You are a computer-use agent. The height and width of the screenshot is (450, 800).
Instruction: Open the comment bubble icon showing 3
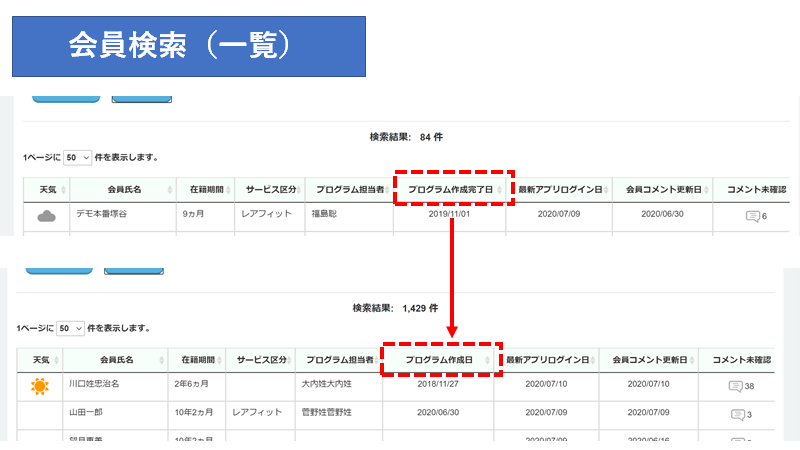740,414
